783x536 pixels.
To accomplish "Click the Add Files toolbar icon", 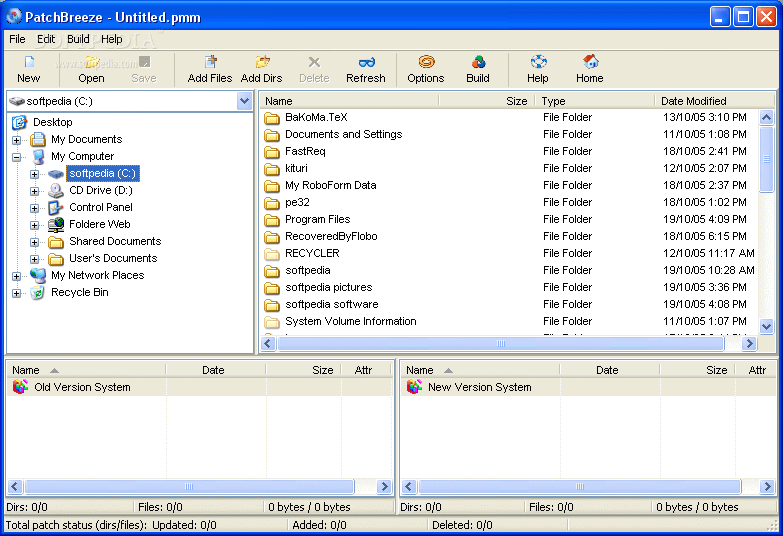I will tap(210, 62).
